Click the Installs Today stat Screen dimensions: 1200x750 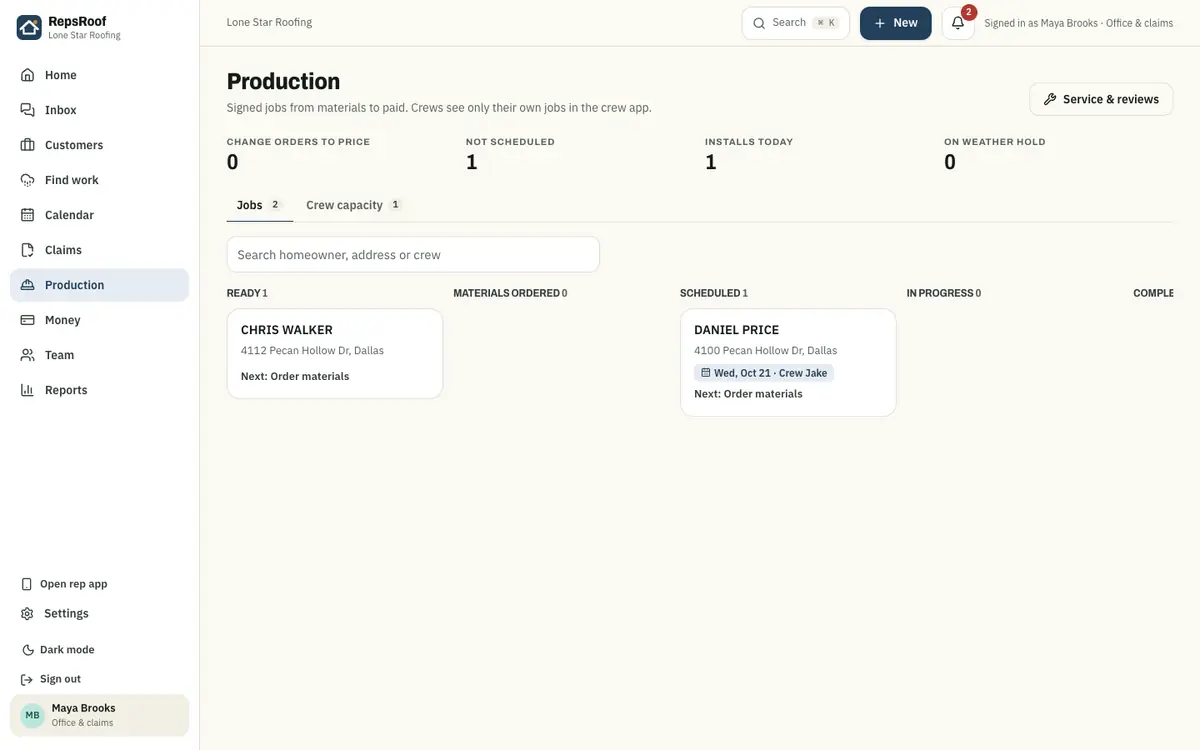749,154
